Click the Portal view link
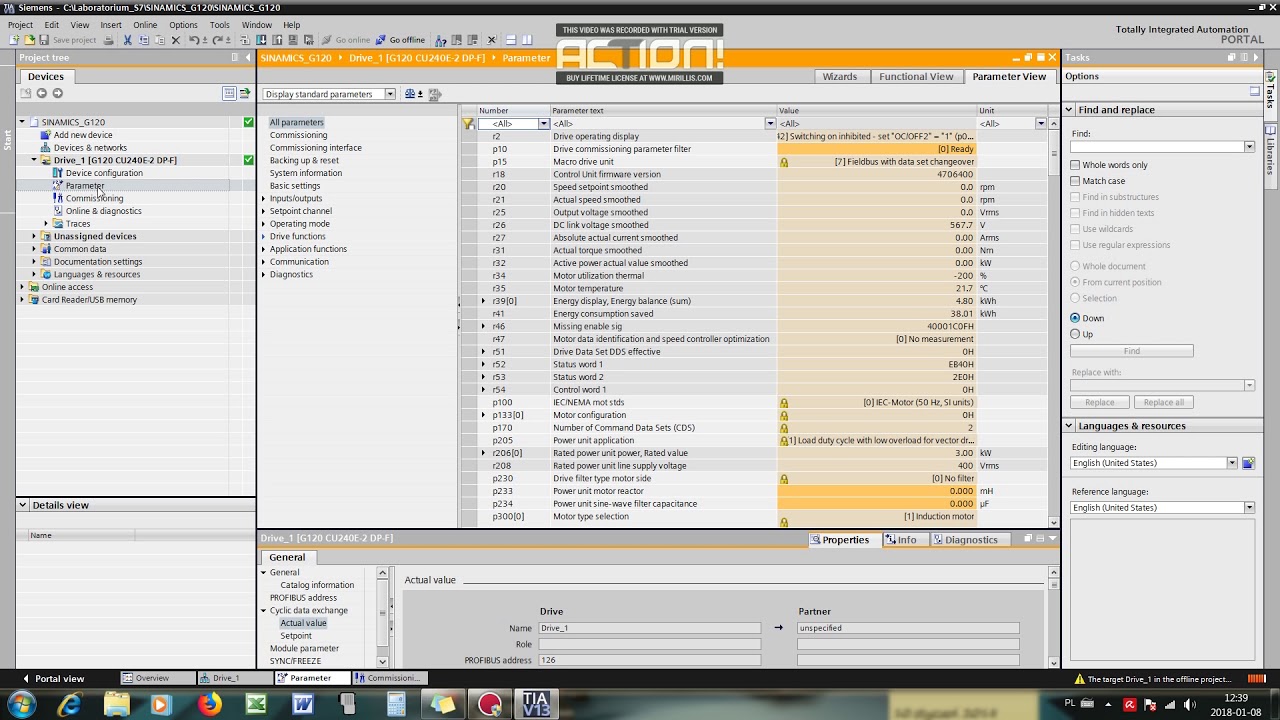 point(52,678)
